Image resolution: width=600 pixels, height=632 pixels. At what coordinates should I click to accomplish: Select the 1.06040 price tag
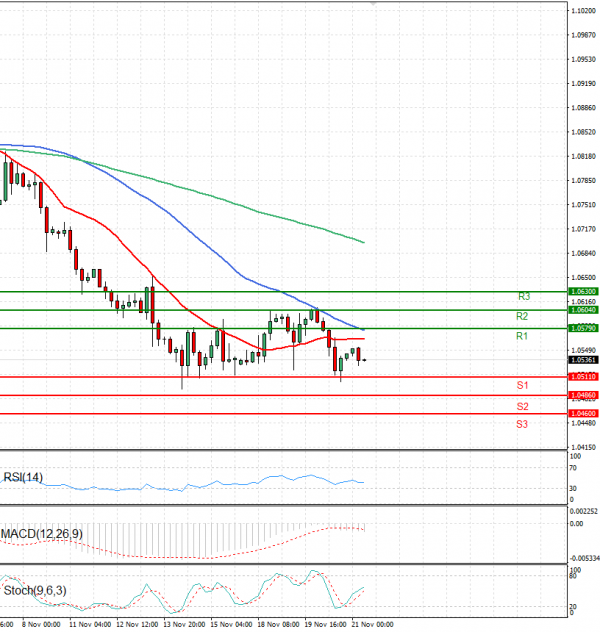click(x=583, y=310)
